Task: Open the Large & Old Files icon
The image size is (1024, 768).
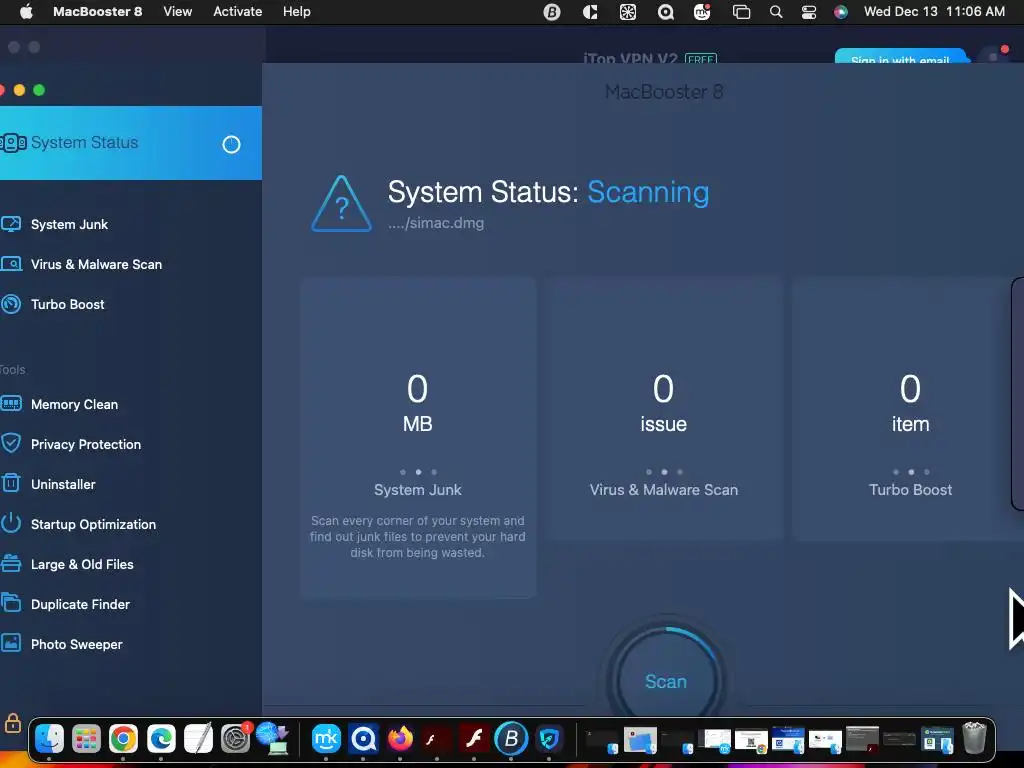Action: [x=10, y=564]
